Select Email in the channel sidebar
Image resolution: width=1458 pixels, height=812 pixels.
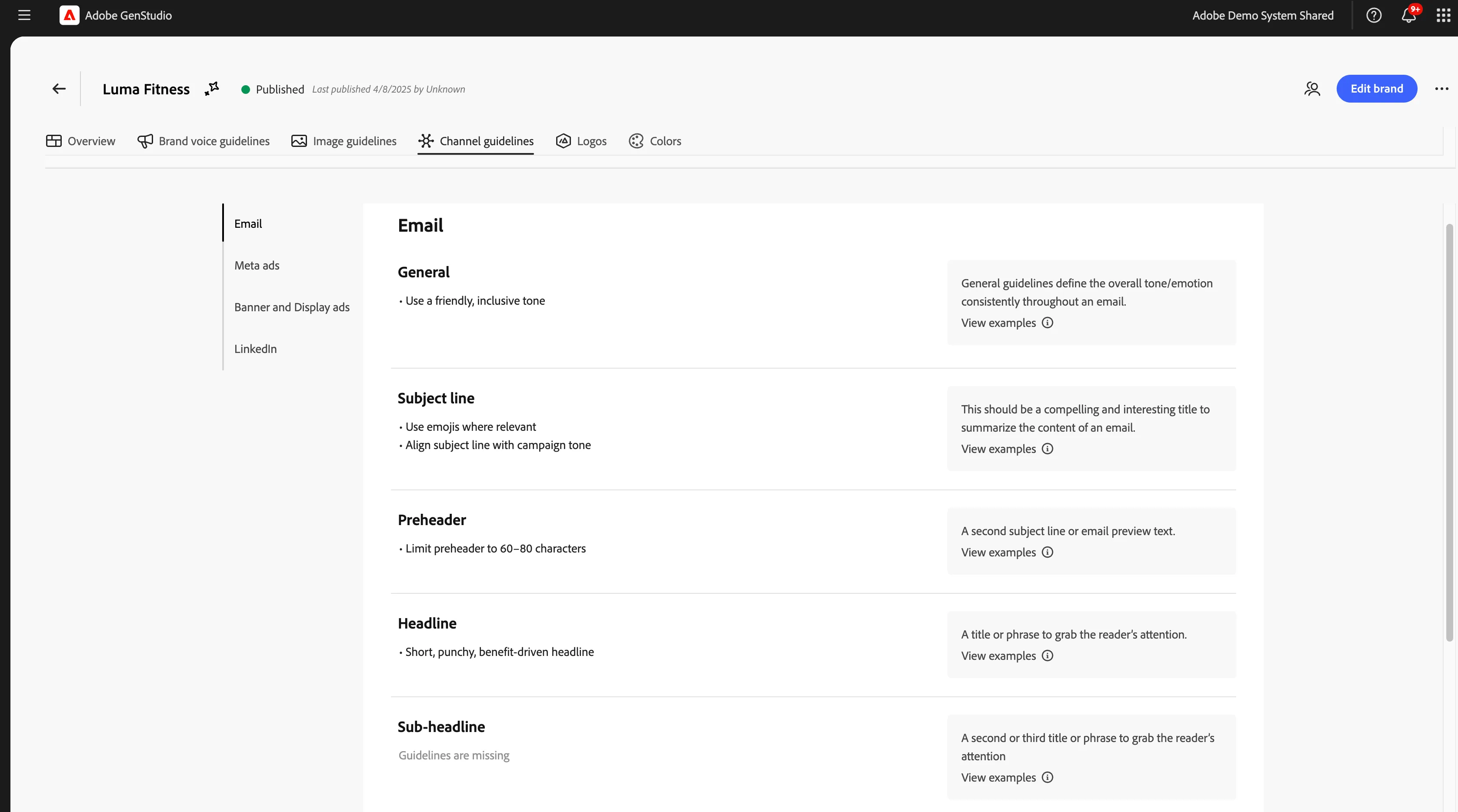(x=248, y=223)
